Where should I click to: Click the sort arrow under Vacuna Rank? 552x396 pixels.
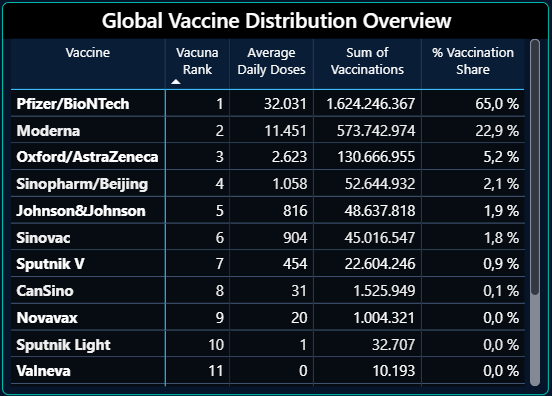[176, 82]
